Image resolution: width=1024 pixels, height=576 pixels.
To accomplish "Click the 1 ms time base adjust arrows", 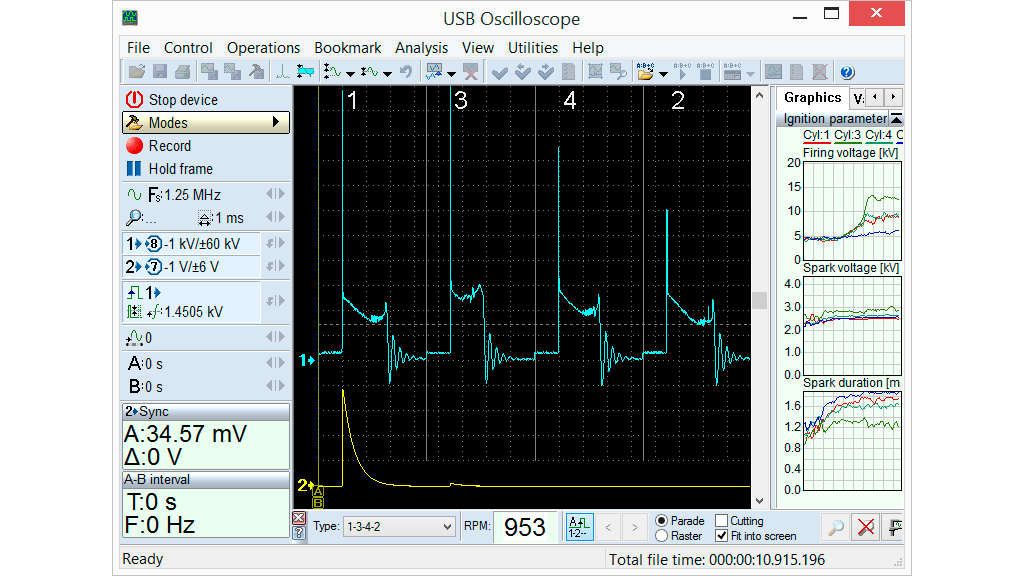I will click(276, 217).
